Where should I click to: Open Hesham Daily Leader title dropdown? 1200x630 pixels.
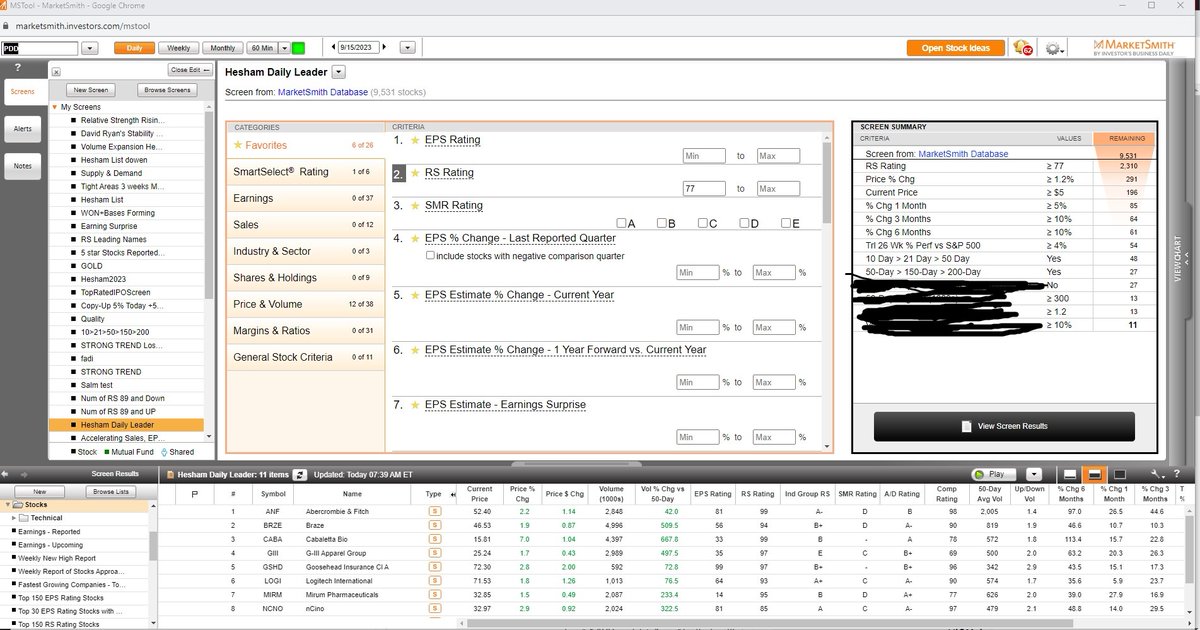[x=338, y=72]
